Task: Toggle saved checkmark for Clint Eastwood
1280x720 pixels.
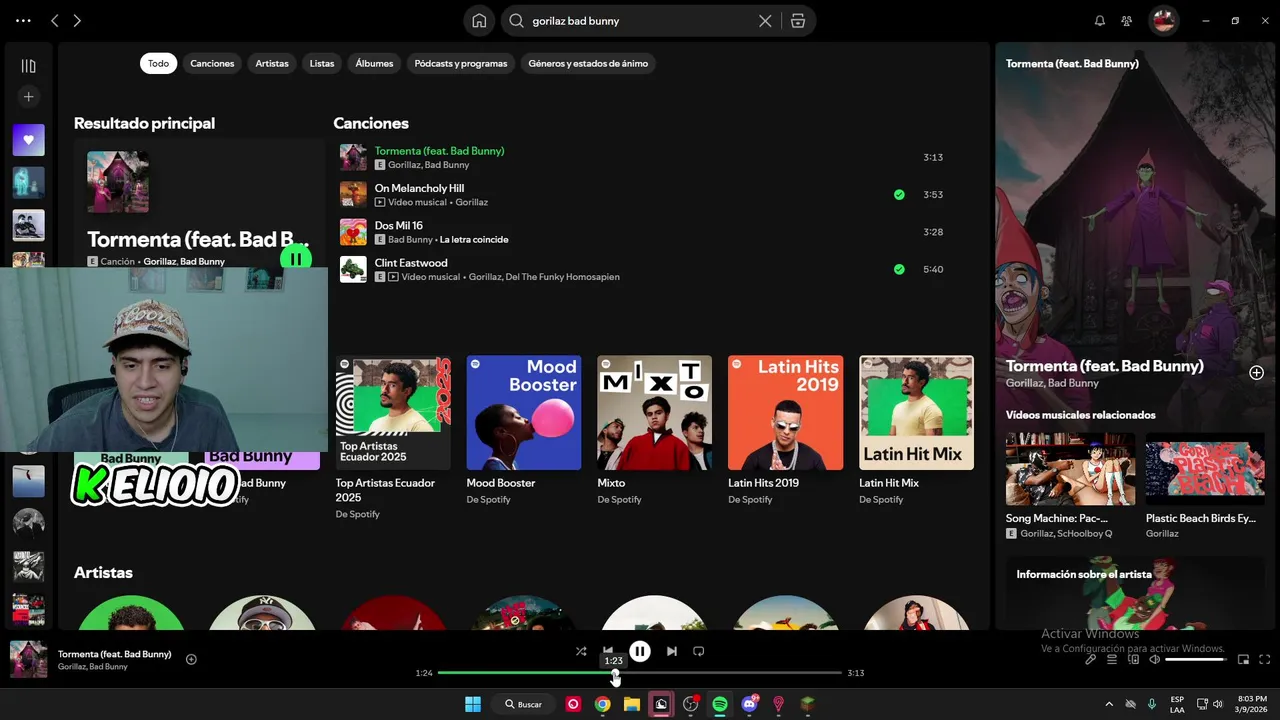Action: (x=899, y=269)
